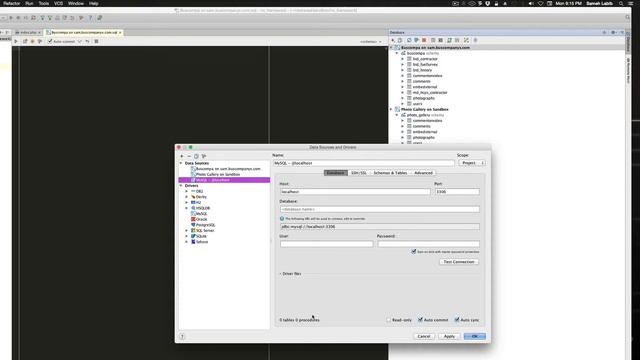Image resolution: width=640 pixels, height=360 pixels.
Task: Click the Cancel button
Action: tap(424, 336)
